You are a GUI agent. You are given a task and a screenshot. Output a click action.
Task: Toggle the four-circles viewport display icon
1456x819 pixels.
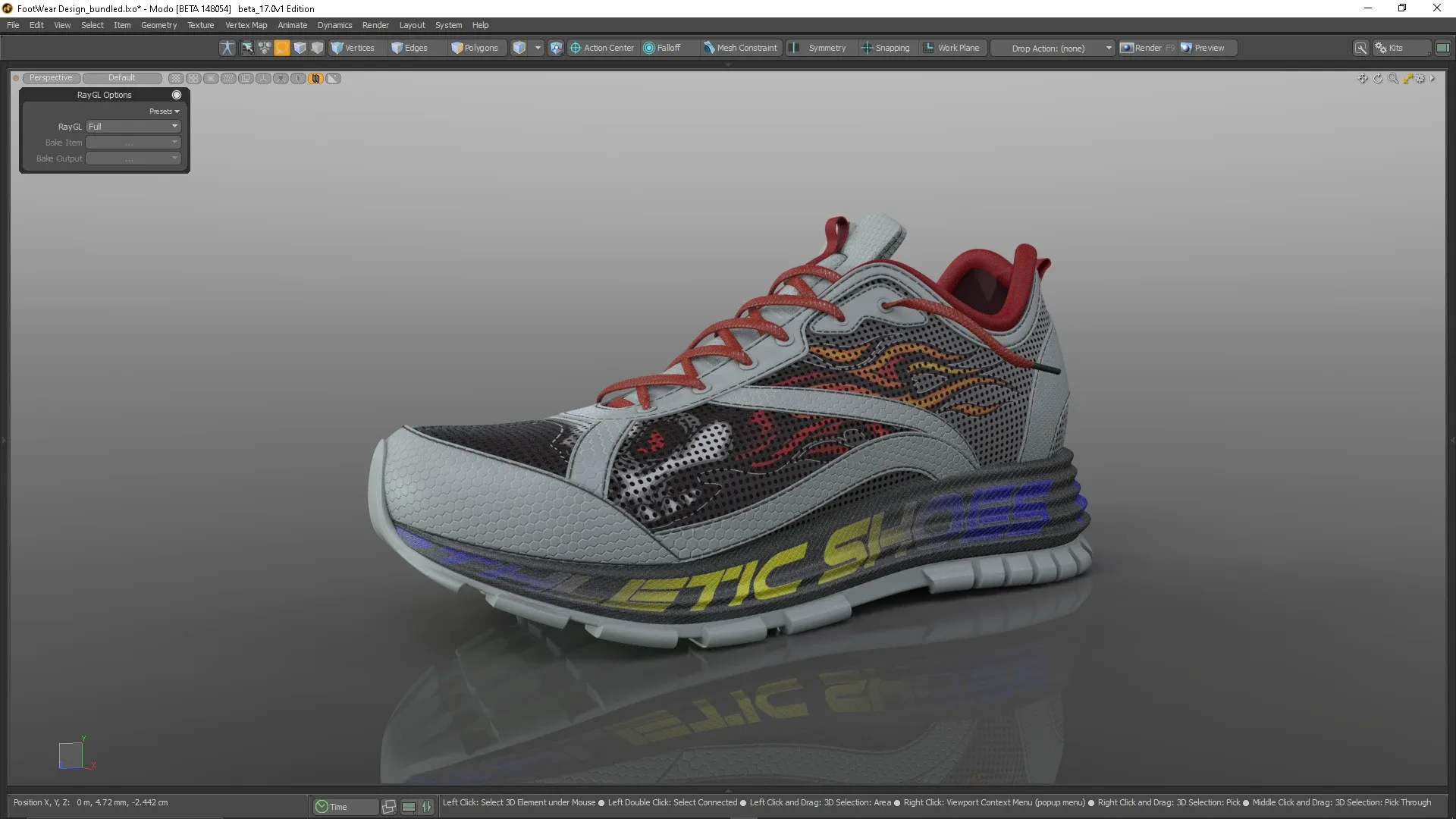[x=193, y=78]
